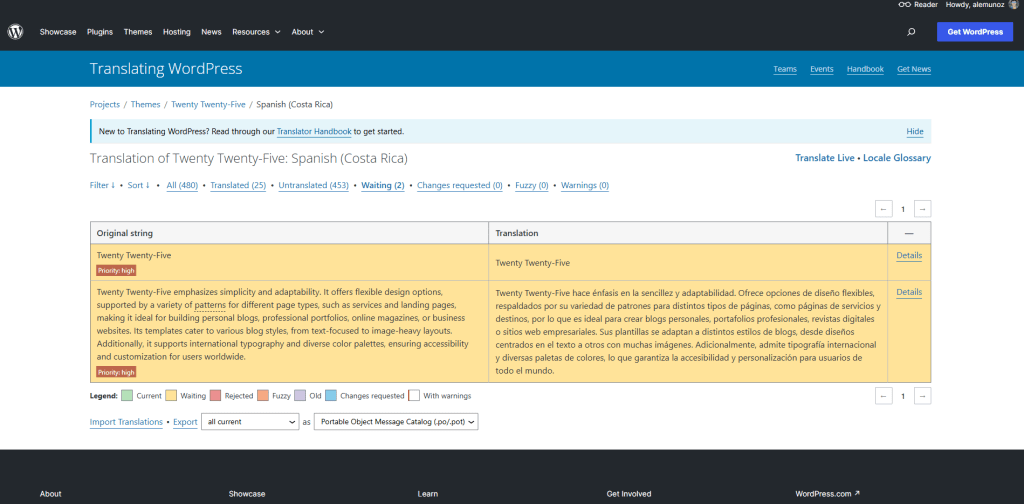Click the Reader glasses icon
Image resolution: width=1024 pixels, height=504 pixels.
coord(904,5)
